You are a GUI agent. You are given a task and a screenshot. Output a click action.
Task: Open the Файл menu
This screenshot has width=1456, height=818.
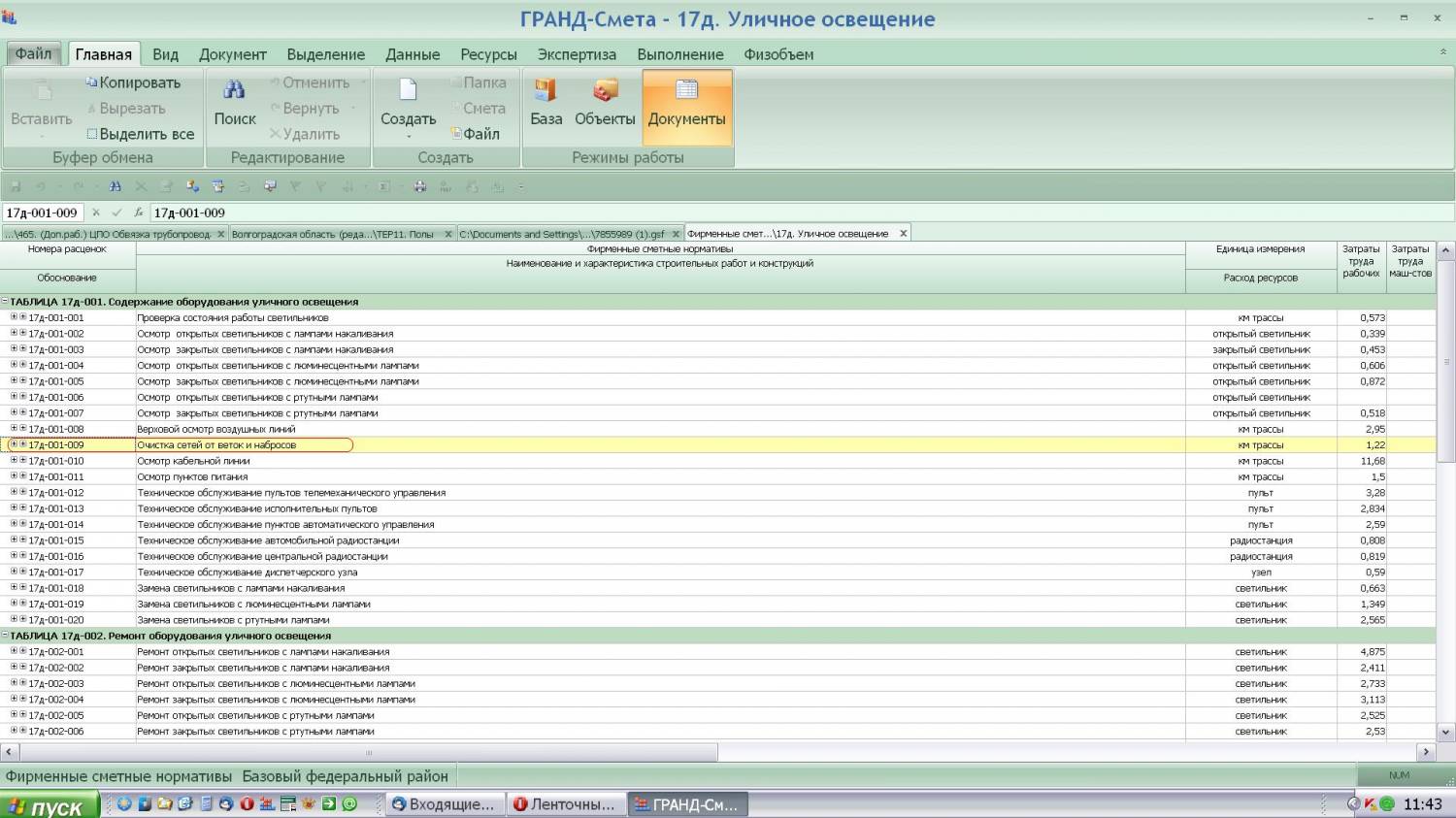coord(34,54)
